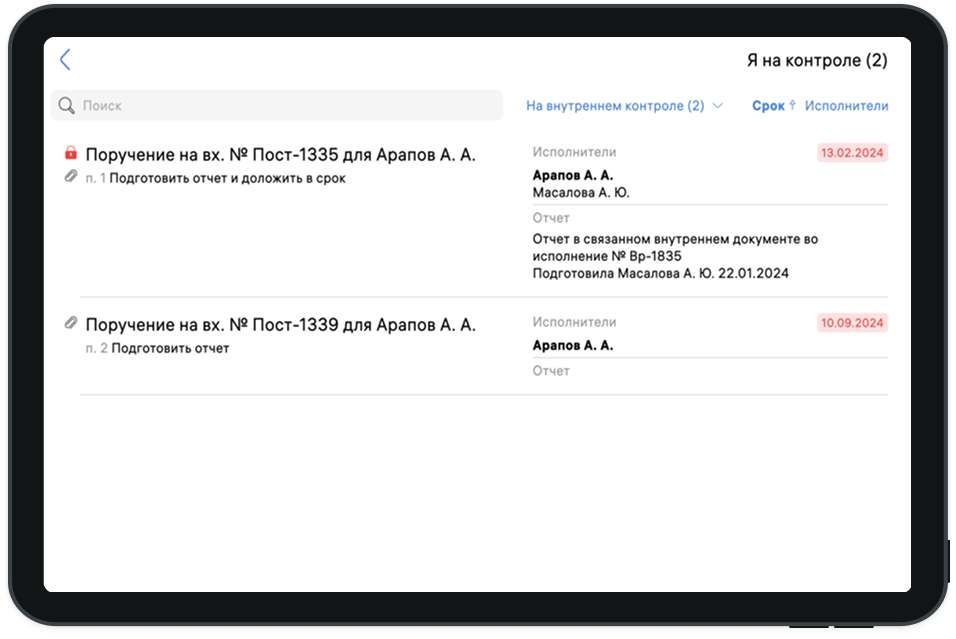Go back using the left chevron arrow
The width and height of the screenshot is (956, 639).
(x=65, y=60)
